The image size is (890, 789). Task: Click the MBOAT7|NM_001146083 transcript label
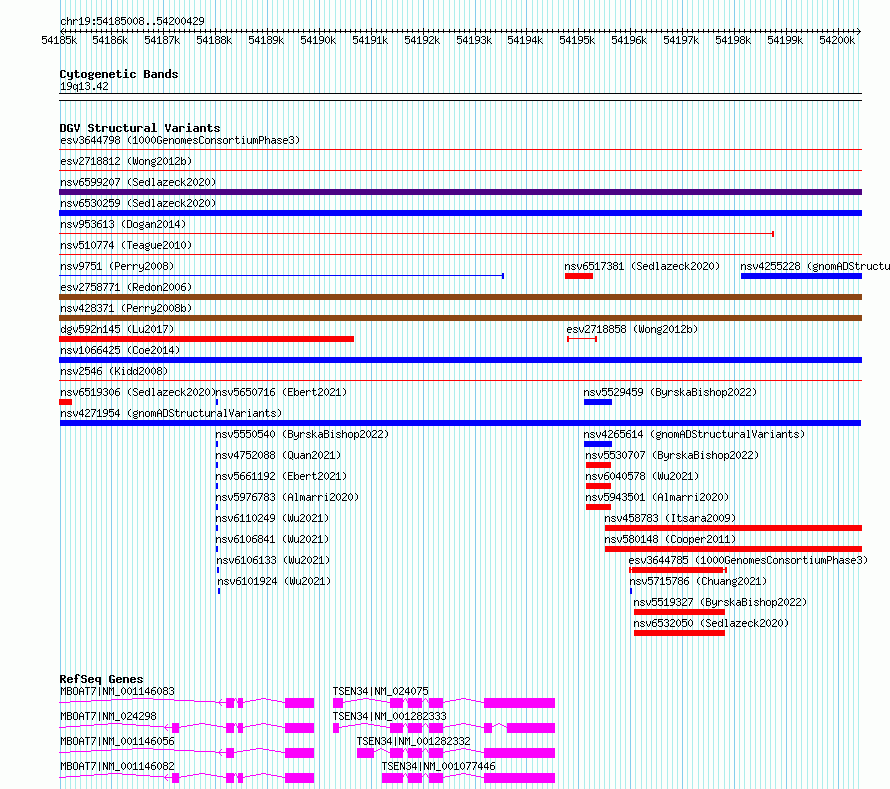[x=117, y=691]
